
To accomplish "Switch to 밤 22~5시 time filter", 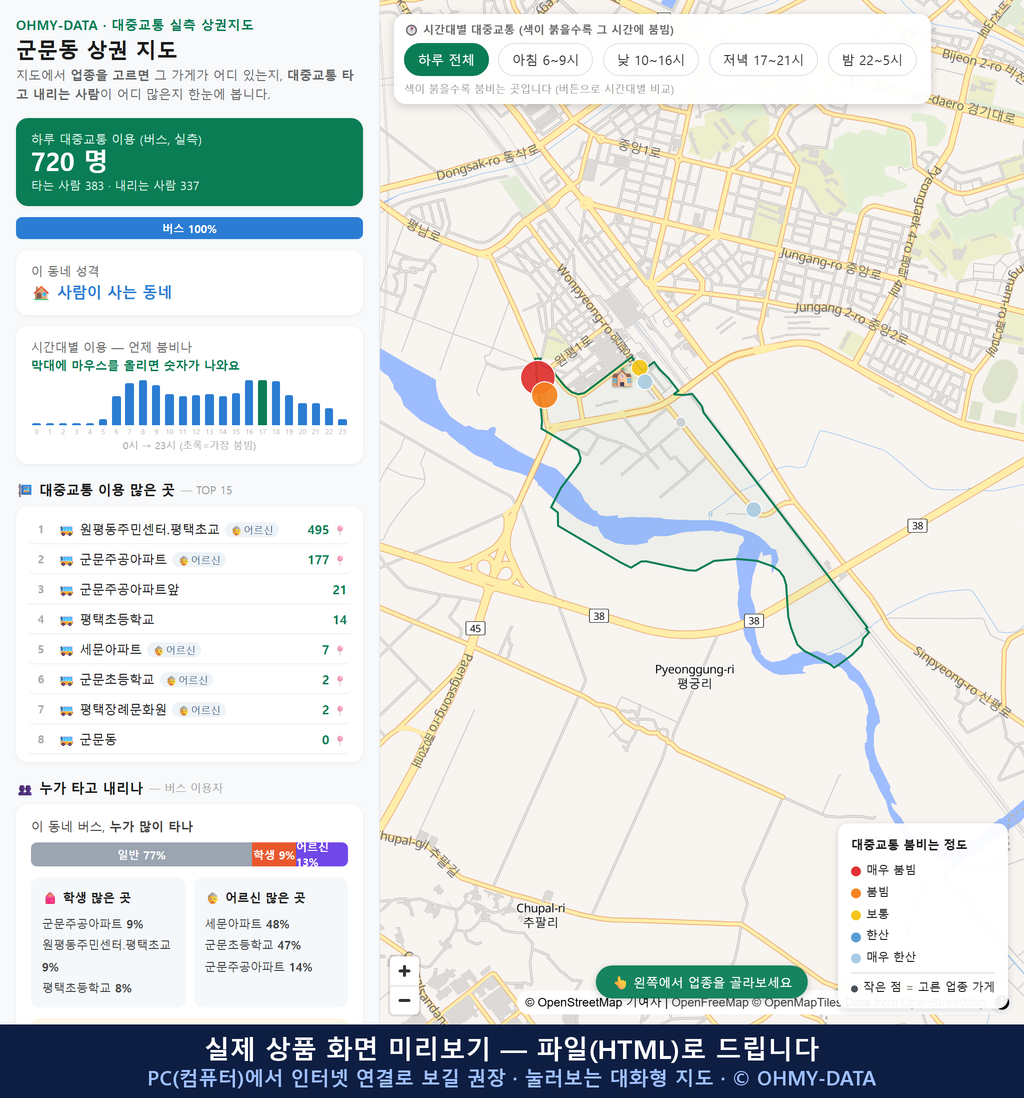I will (872, 60).
